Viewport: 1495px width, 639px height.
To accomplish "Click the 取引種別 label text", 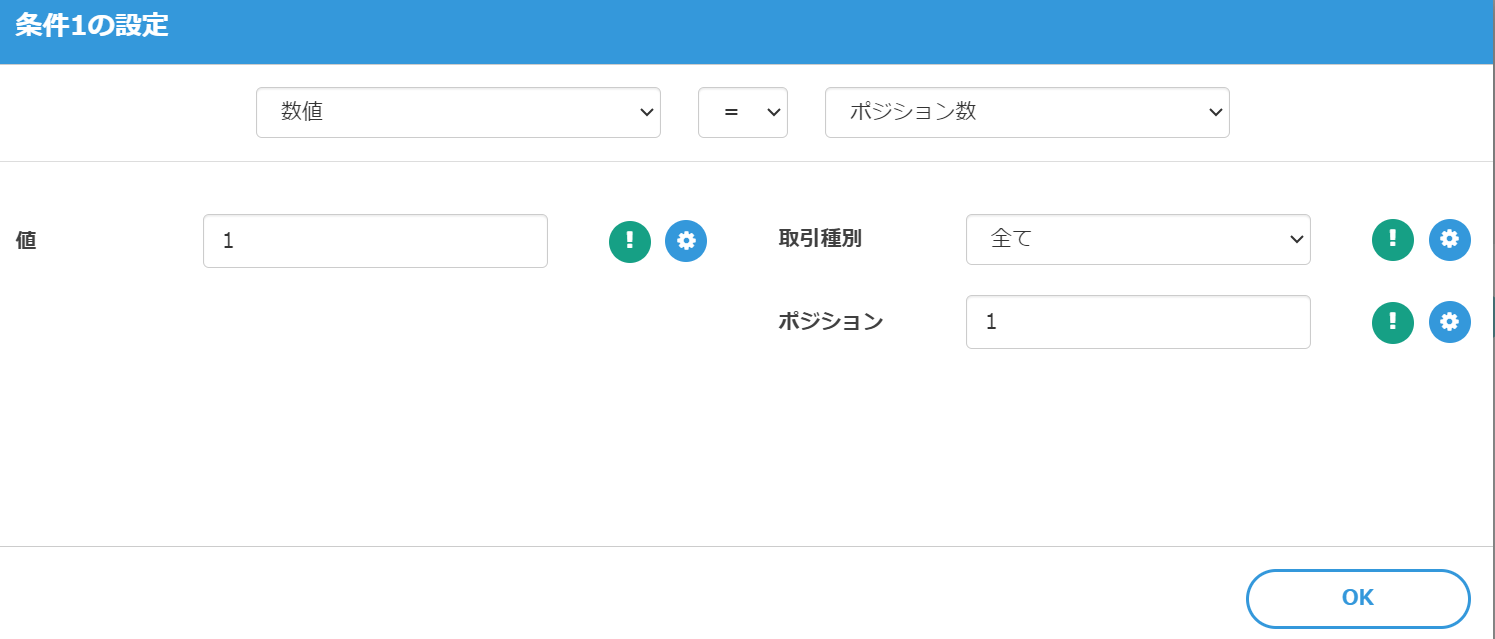I will (819, 239).
